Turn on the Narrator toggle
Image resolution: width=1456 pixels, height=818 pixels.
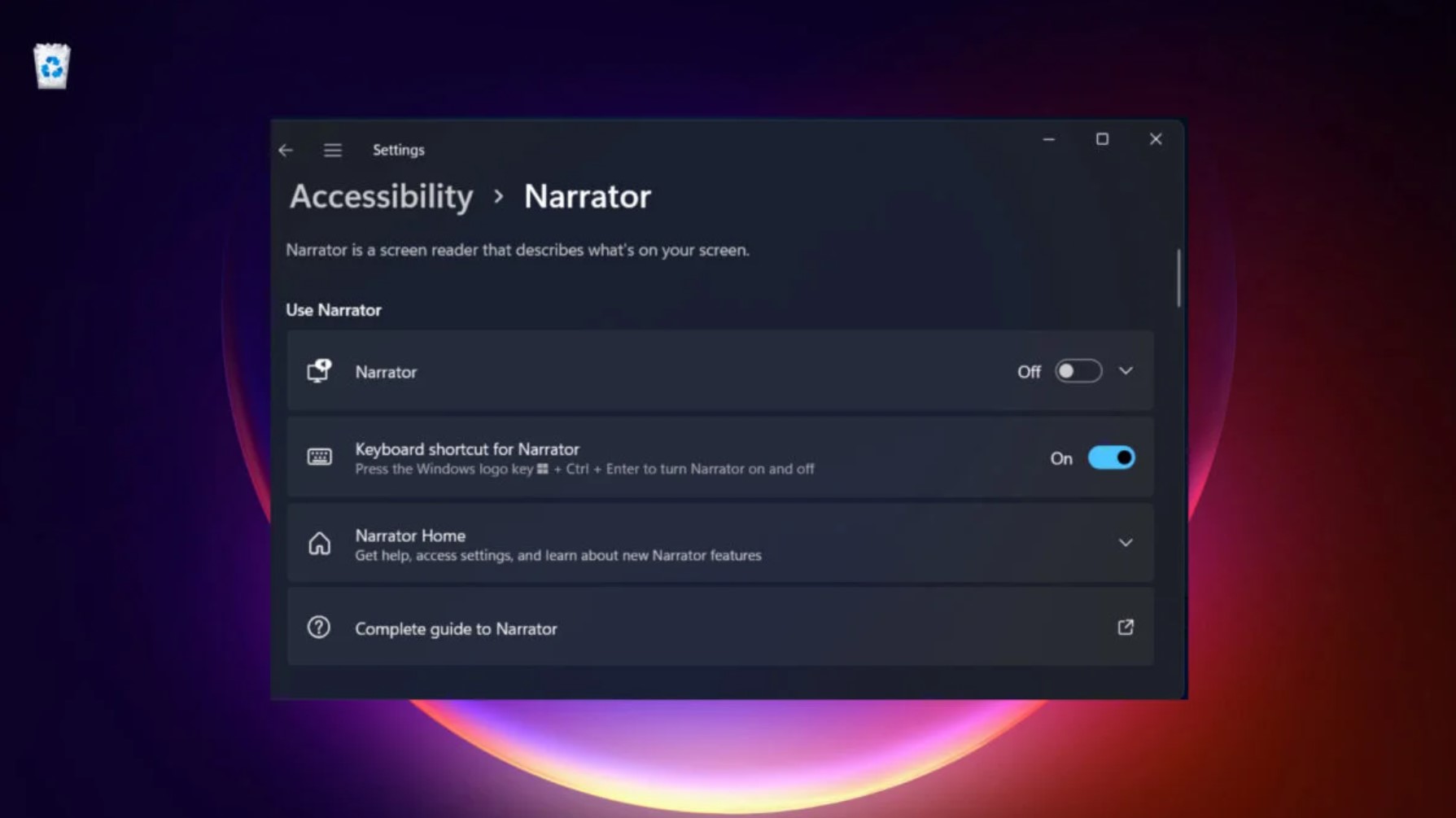click(1078, 371)
